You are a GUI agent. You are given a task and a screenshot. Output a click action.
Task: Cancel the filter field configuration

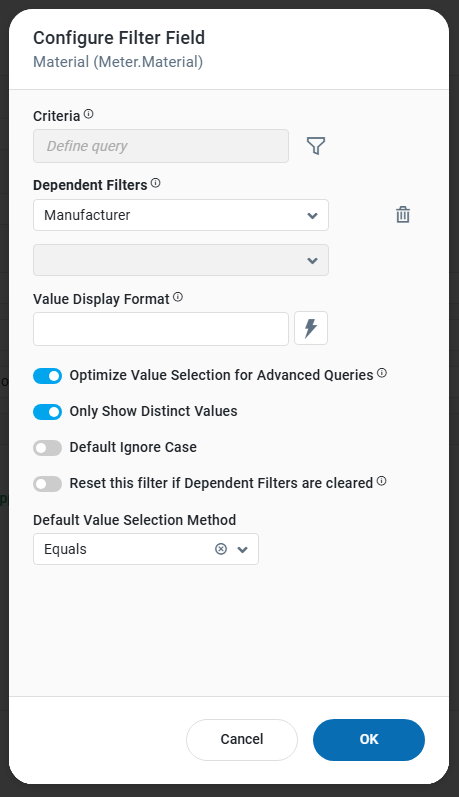242,740
